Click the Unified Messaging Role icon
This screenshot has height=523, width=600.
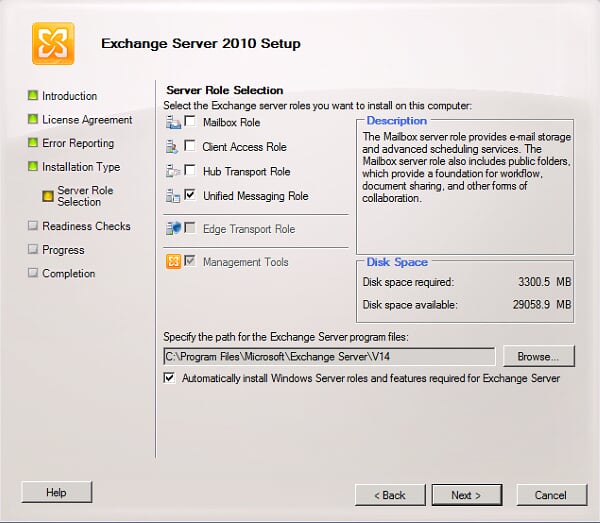[173, 196]
